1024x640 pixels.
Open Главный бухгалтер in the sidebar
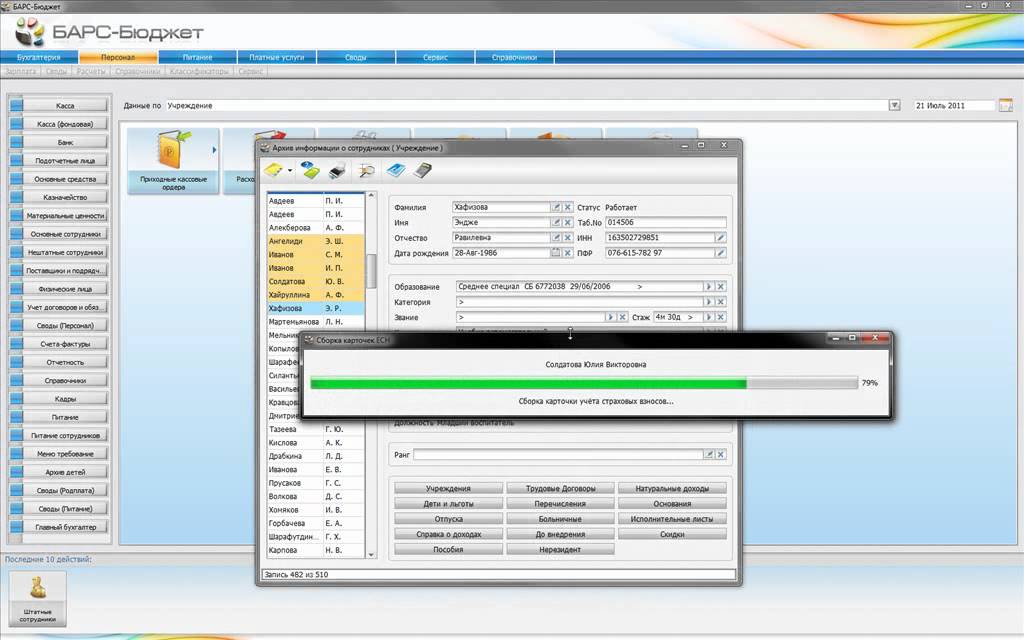click(x=65, y=527)
